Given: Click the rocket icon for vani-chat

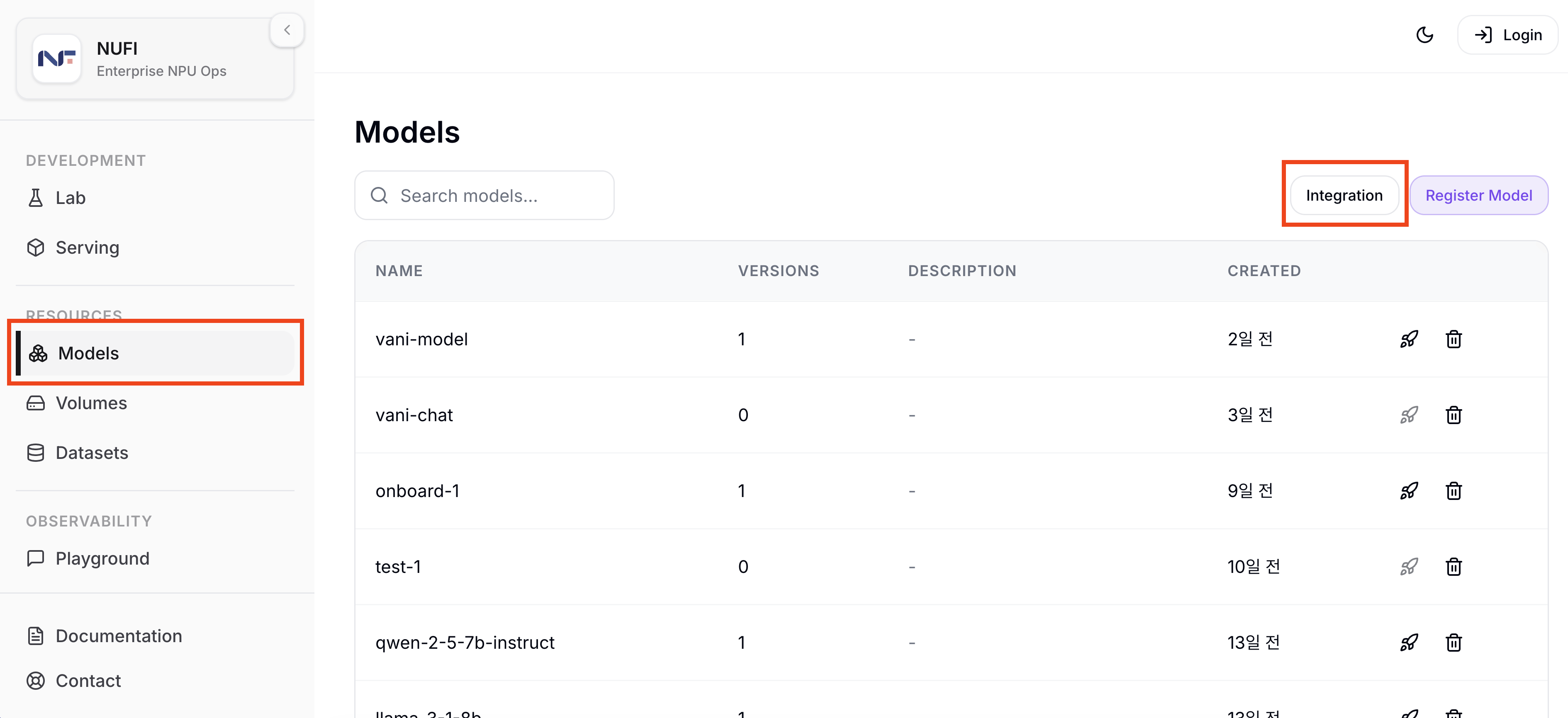Looking at the screenshot, I should 1409,415.
